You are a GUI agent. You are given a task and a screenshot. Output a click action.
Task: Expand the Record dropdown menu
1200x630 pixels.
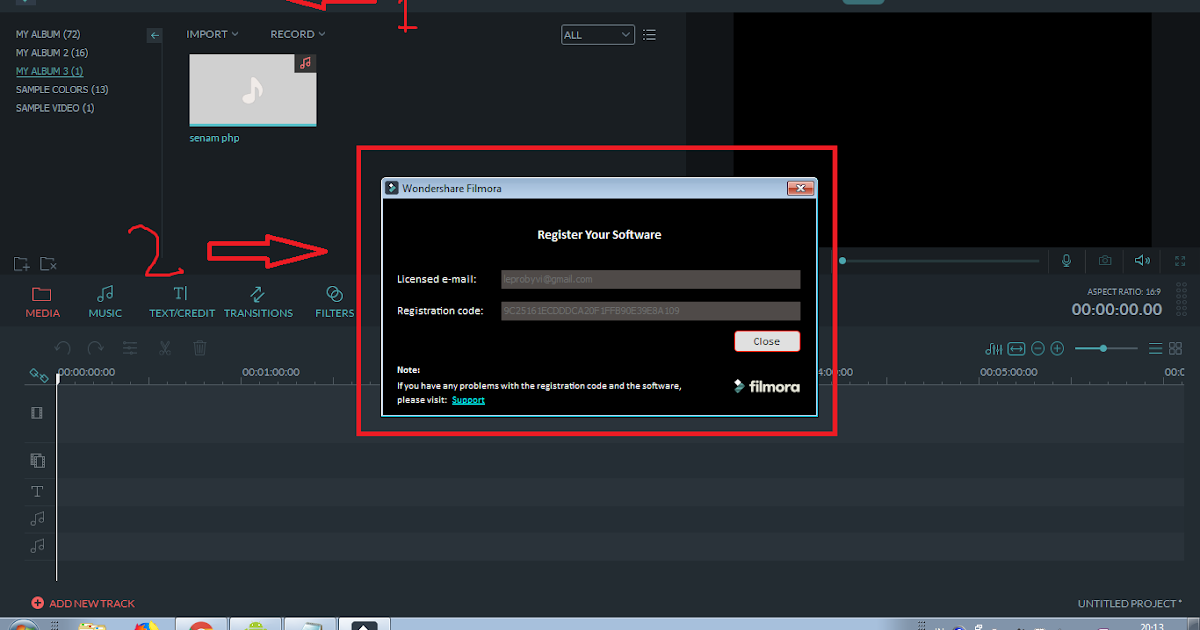[298, 34]
